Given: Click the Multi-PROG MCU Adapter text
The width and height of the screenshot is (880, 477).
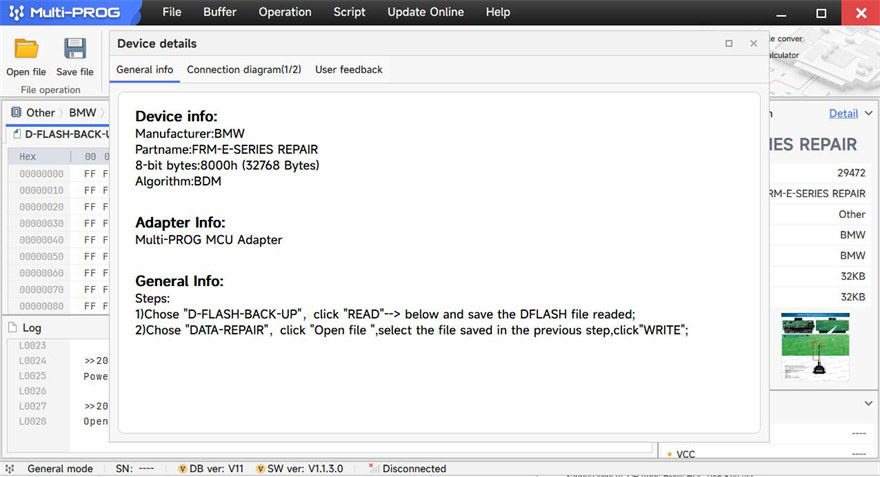Looking at the screenshot, I should point(208,240).
